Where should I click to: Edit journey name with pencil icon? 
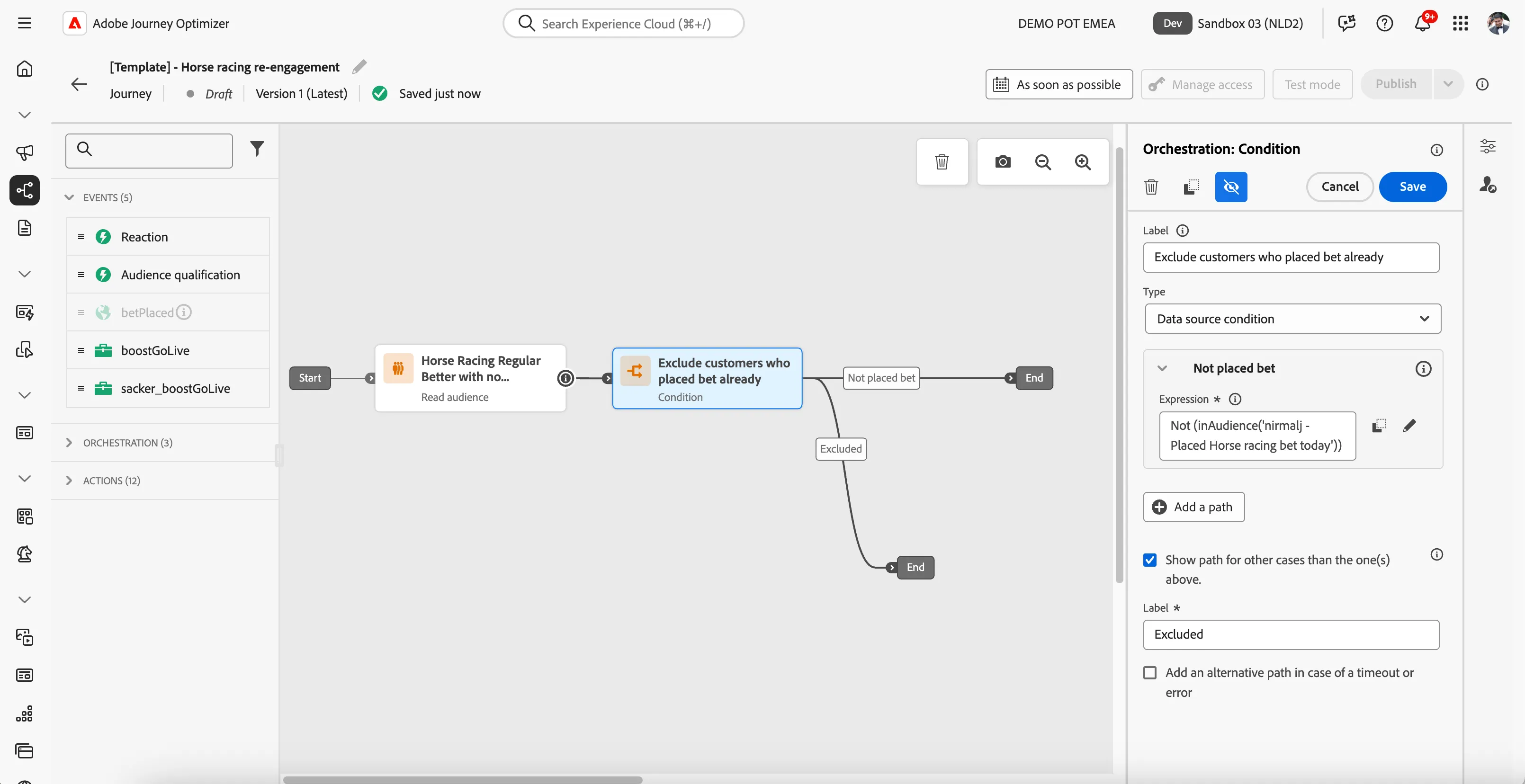(x=359, y=67)
